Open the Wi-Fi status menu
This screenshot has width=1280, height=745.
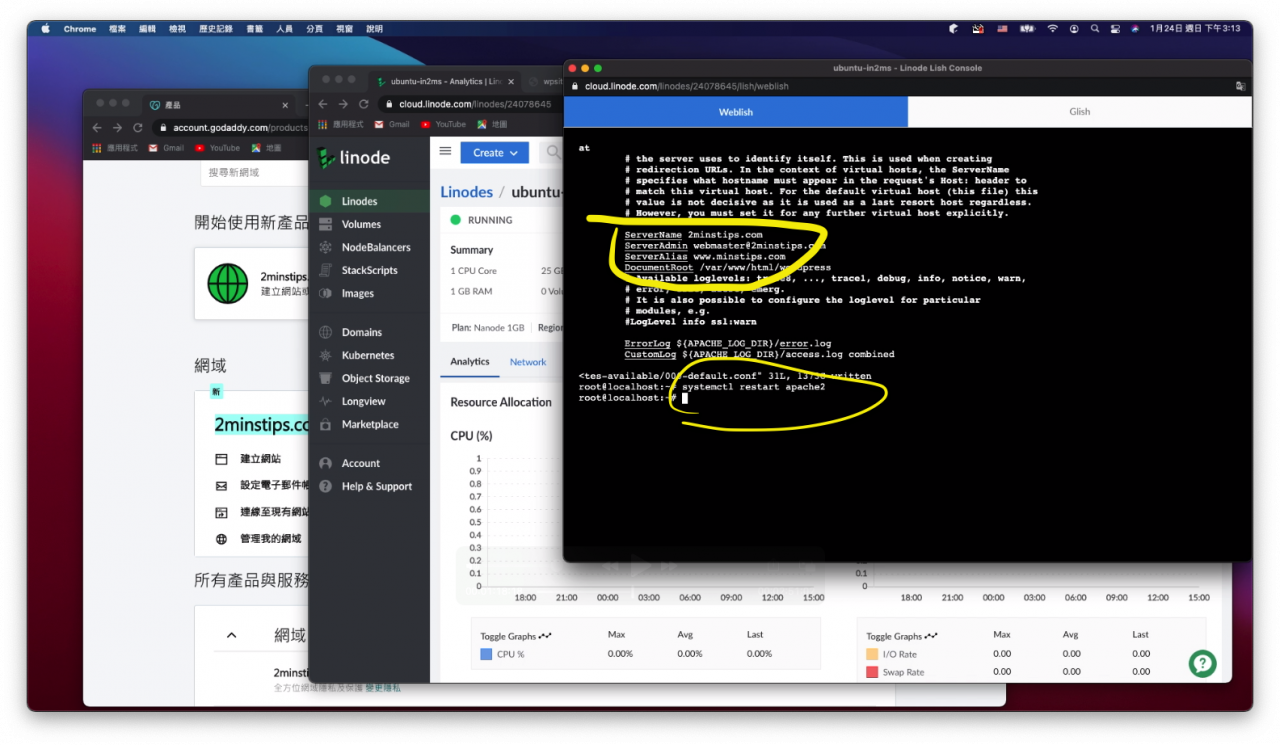(1052, 29)
